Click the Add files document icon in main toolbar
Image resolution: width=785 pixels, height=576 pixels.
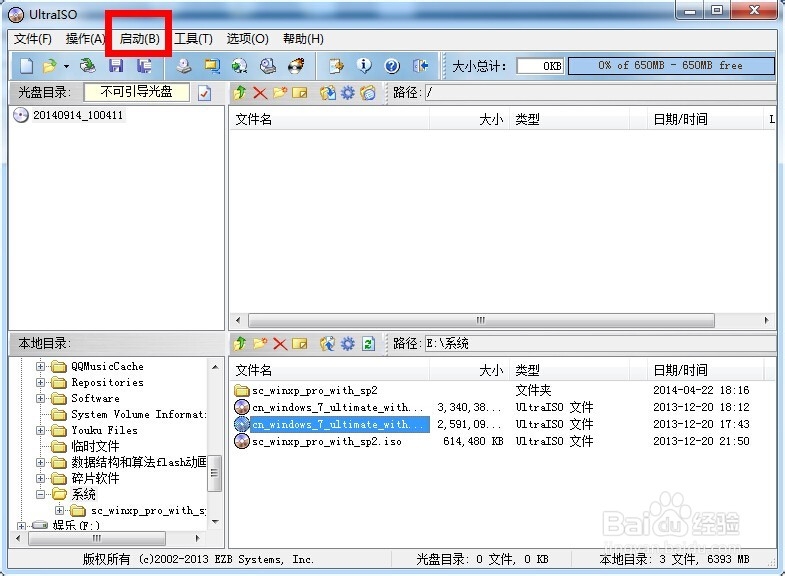point(336,66)
